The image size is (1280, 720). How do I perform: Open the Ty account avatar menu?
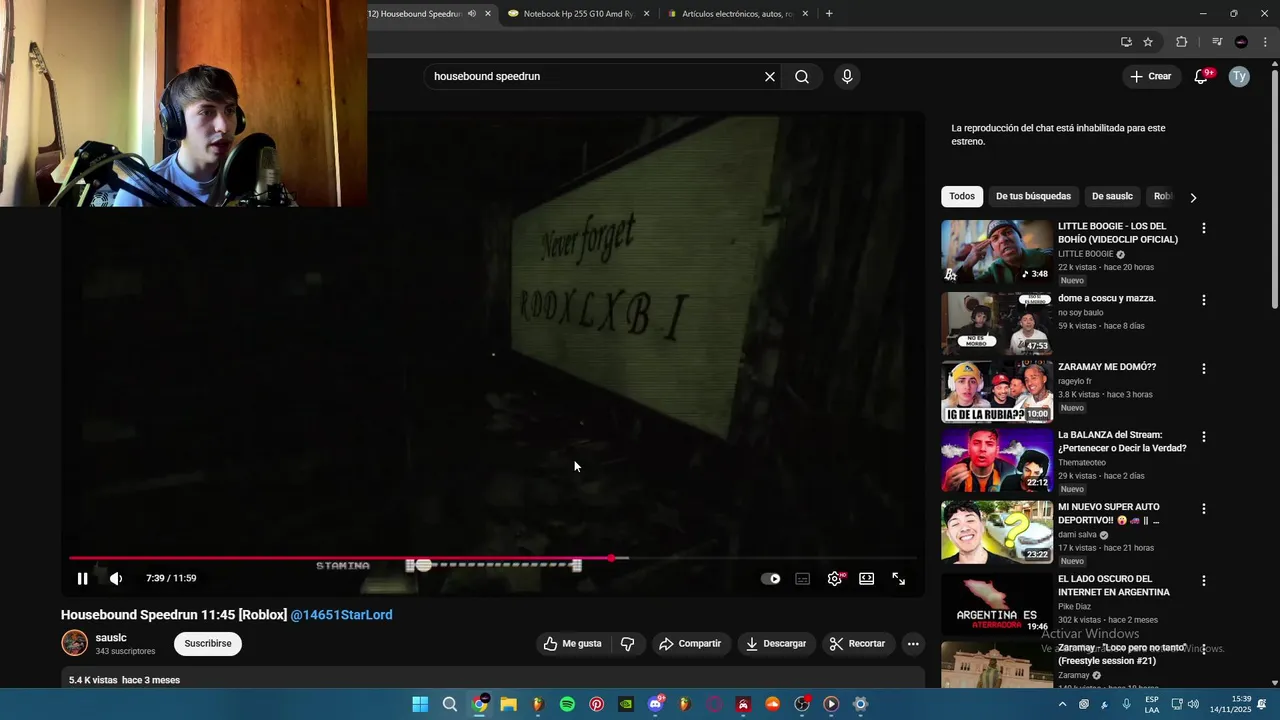1239,76
